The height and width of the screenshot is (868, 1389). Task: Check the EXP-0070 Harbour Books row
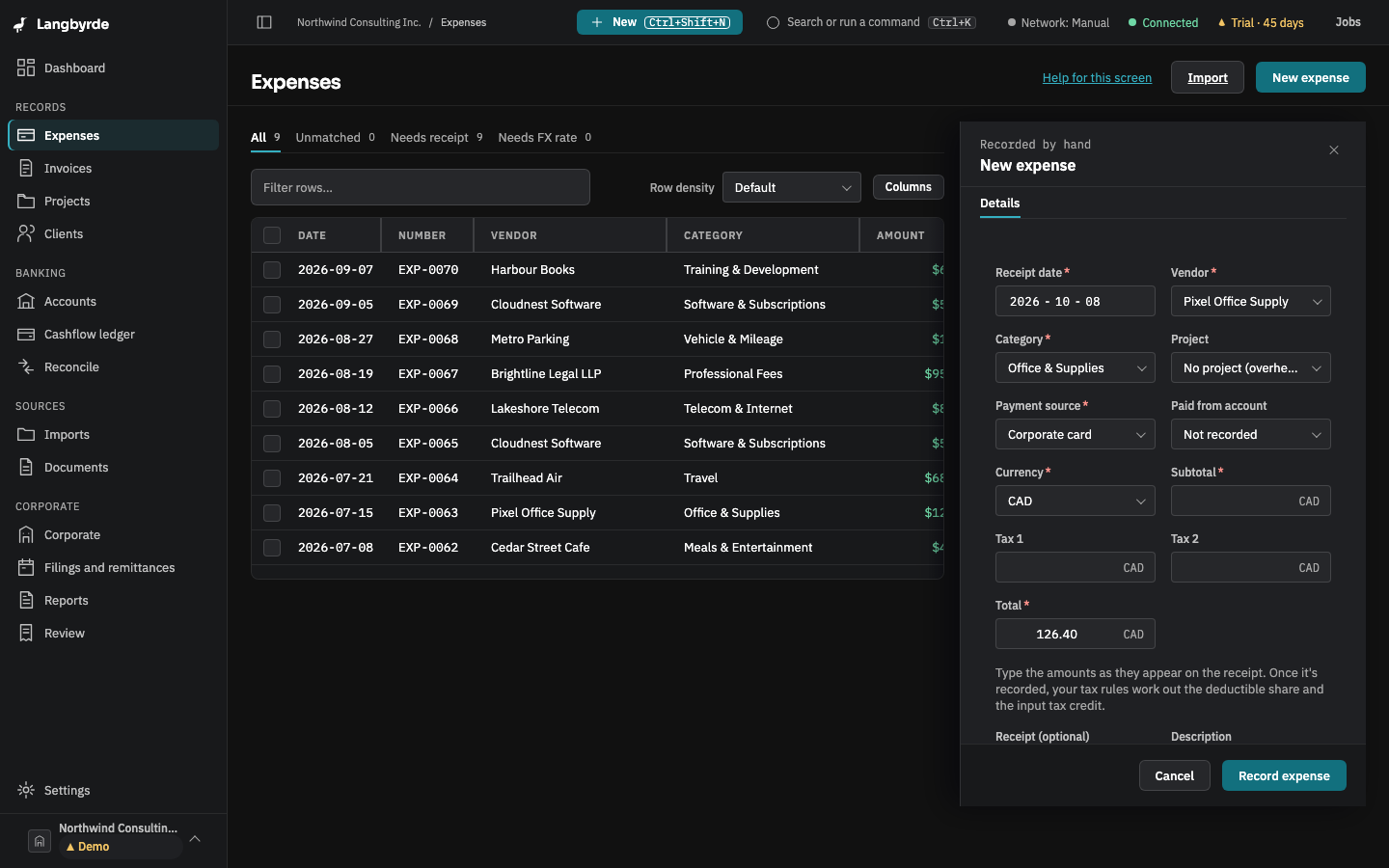tap(272, 270)
